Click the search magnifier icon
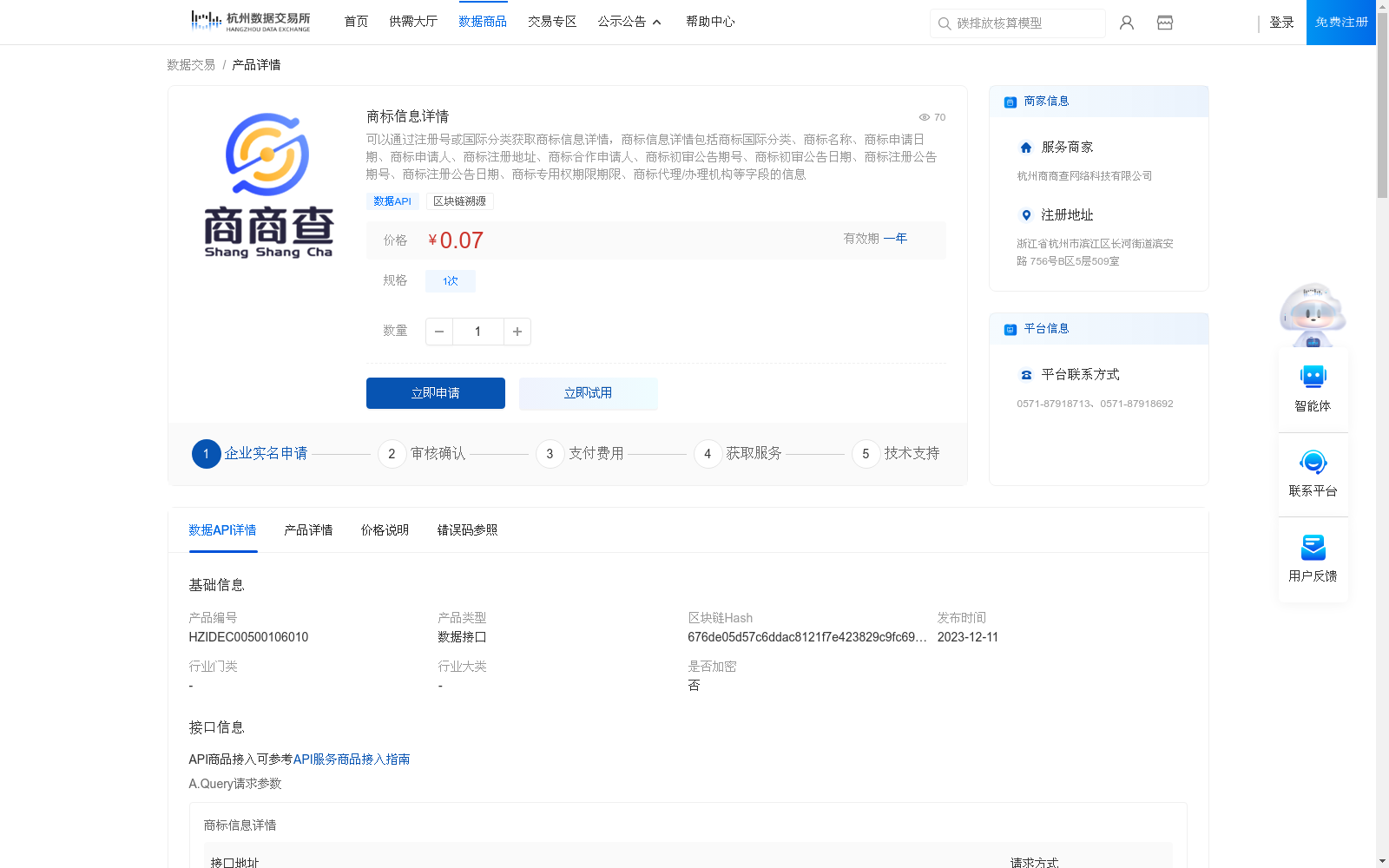 coord(944,23)
